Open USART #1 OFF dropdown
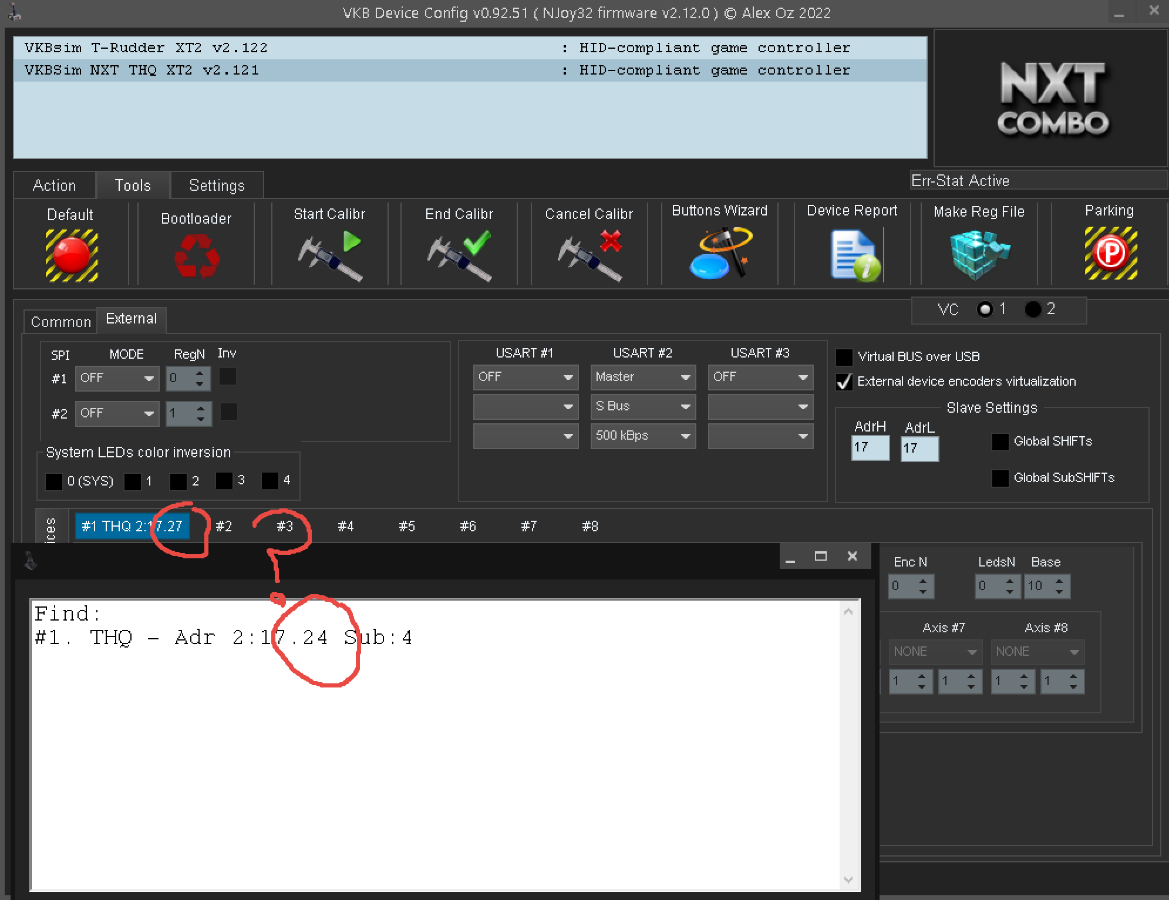This screenshot has width=1169, height=900. pyautogui.click(x=526, y=377)
